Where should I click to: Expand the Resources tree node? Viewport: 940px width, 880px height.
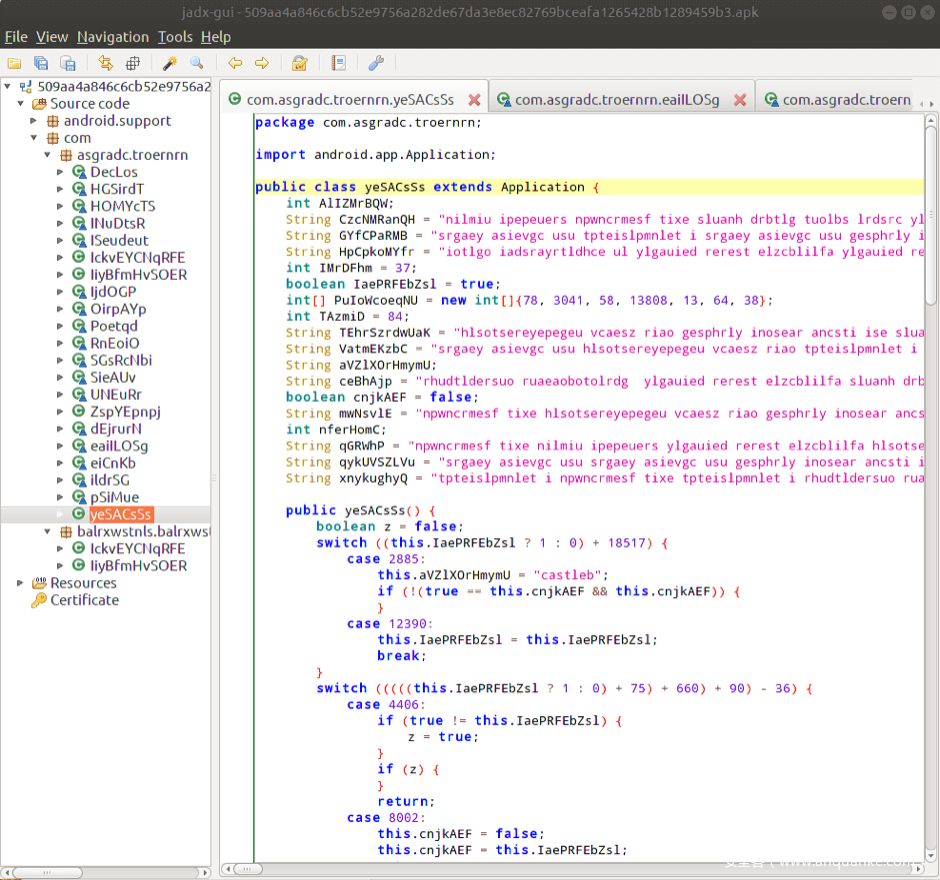pyautogui.click(x=20, y=583)
